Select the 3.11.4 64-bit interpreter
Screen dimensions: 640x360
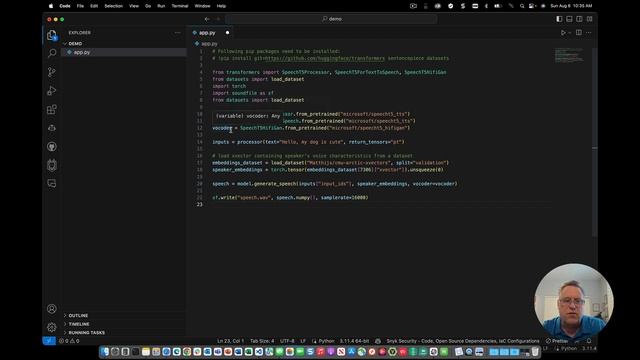click(354, 341)
